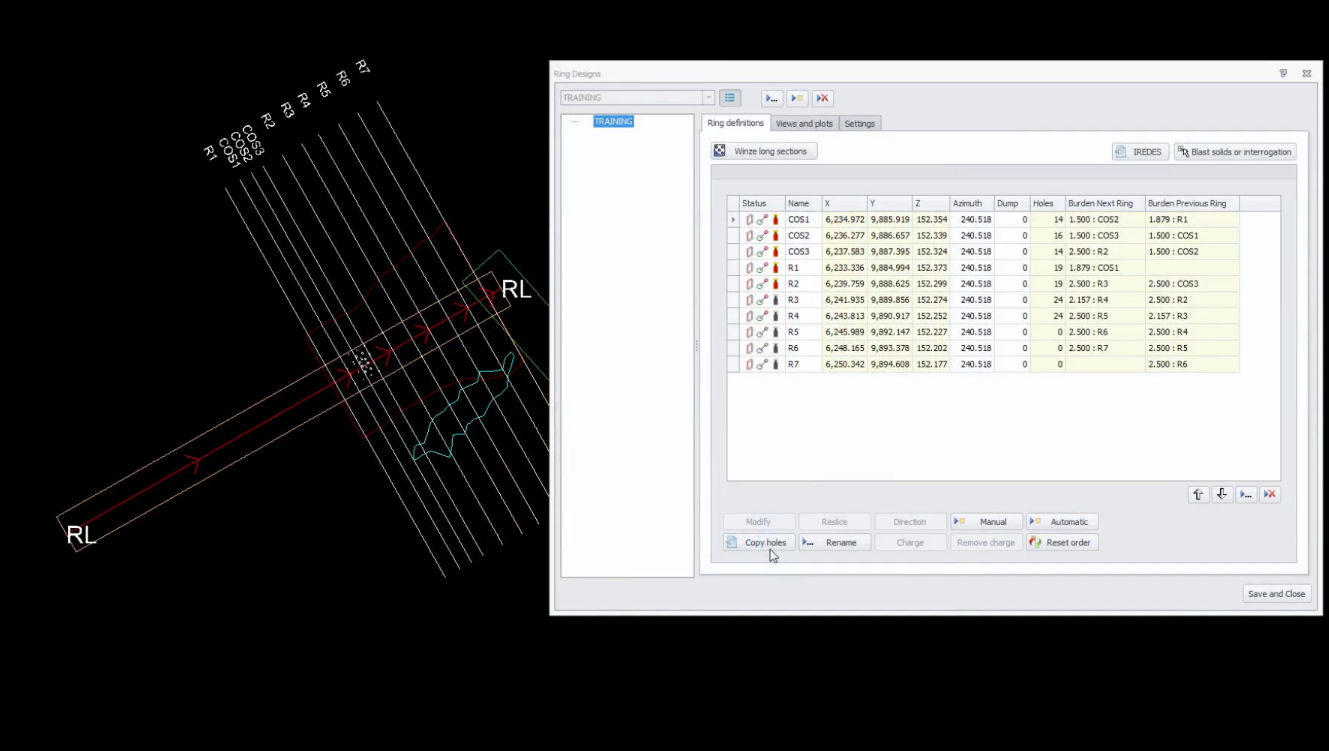Click the Dump column header

point(1011,203)
